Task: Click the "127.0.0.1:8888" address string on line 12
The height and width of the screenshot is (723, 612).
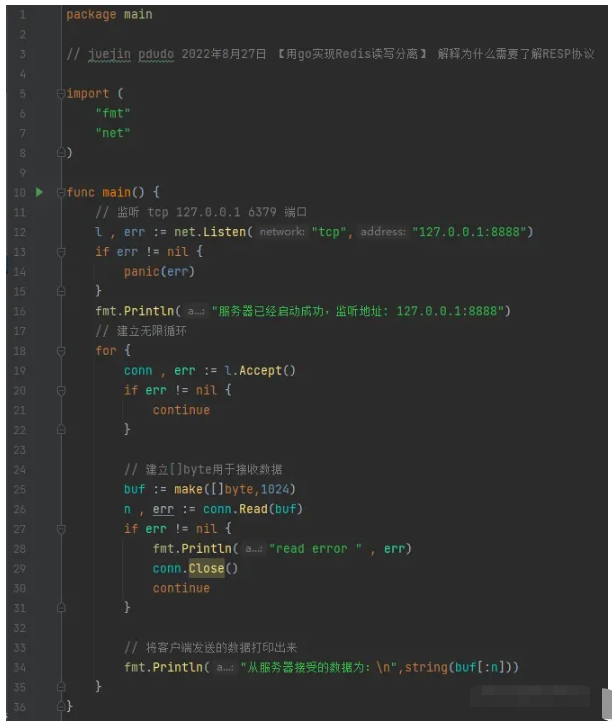Action: [x=469, y=232]
